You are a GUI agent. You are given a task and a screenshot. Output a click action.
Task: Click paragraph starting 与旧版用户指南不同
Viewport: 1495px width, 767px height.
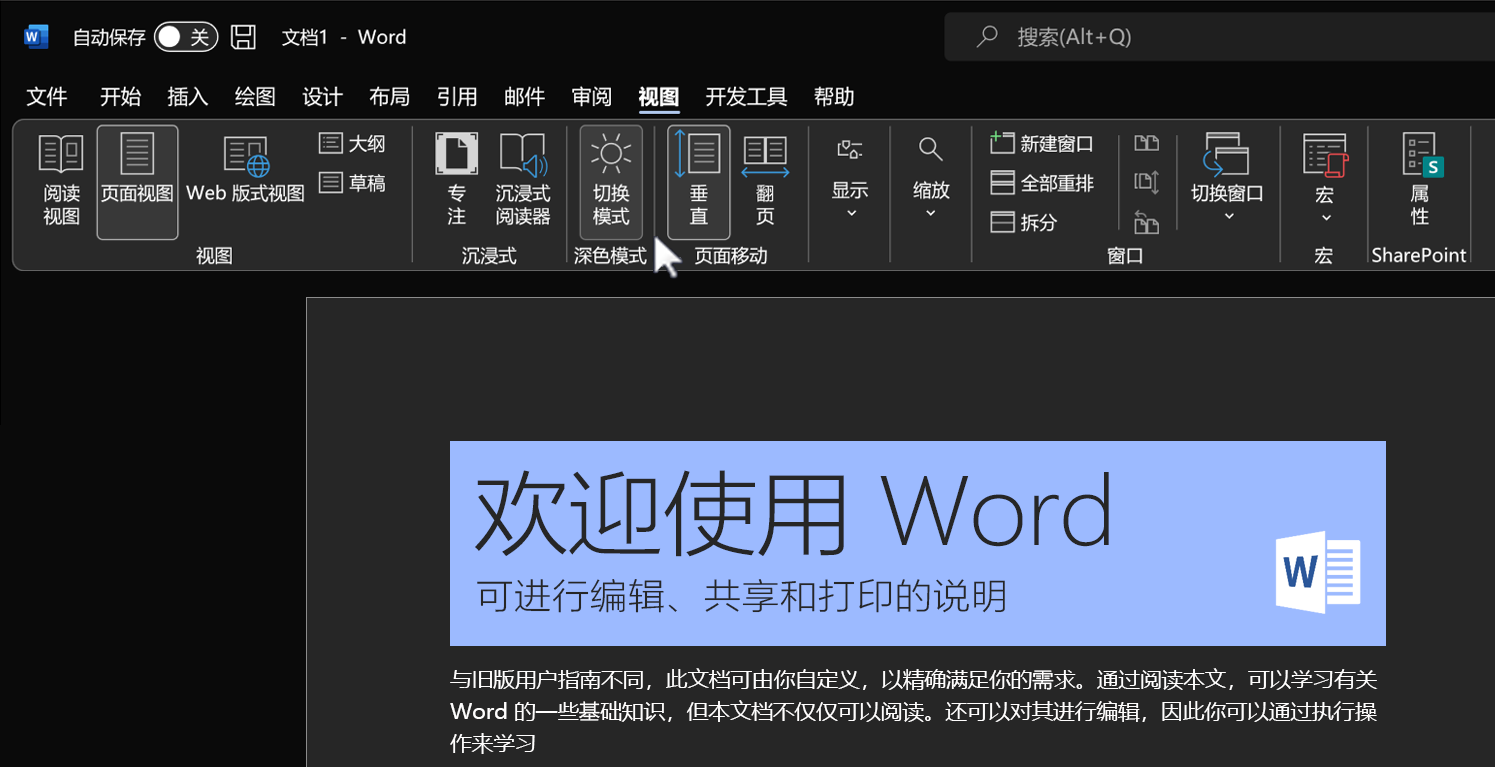pyautogui.click(x=914, y=712)
